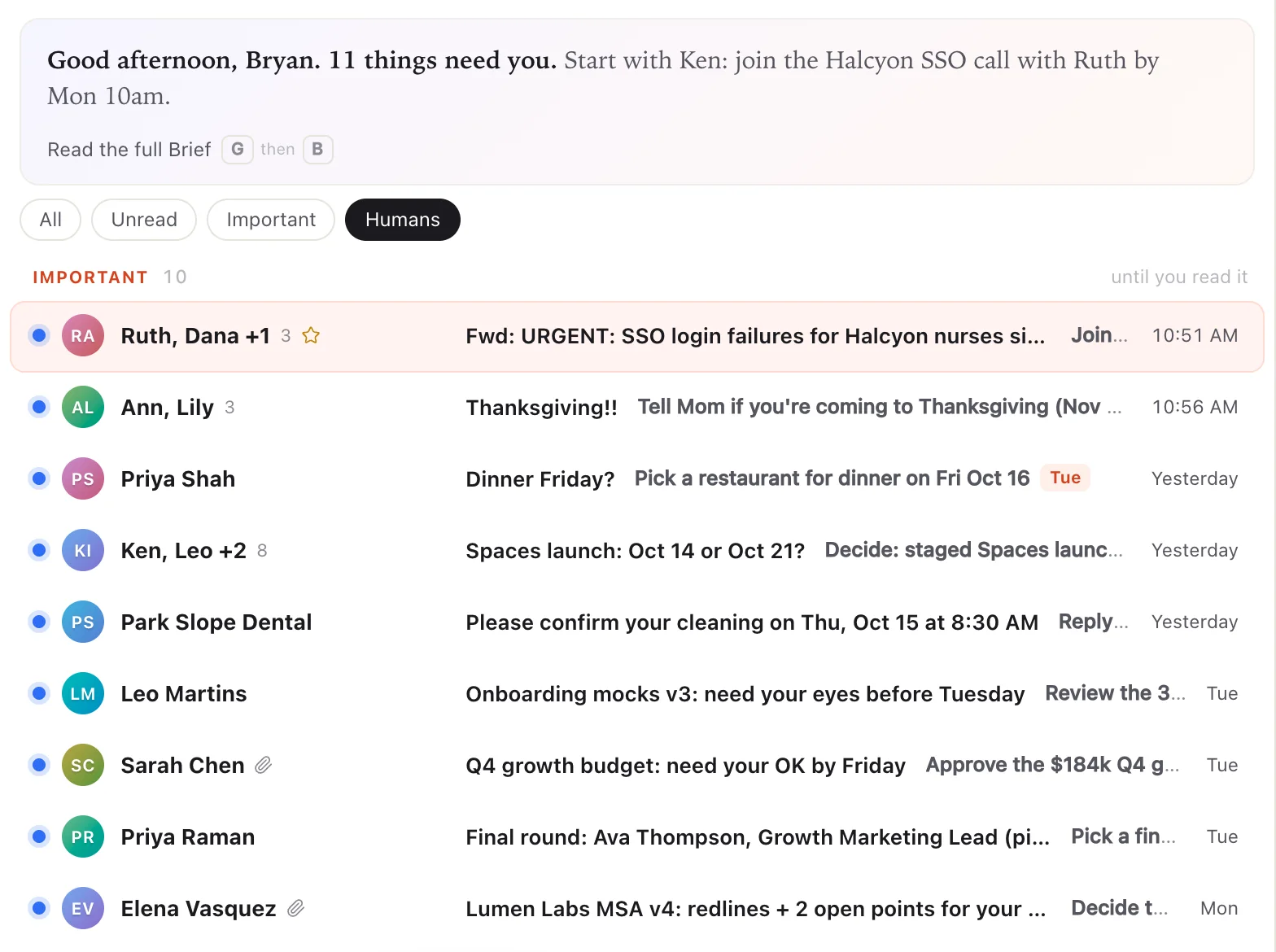Viewport: 1276px width, 952px height.
Task: Click the KI avatar for Ken, Leo
Action: 83,550
